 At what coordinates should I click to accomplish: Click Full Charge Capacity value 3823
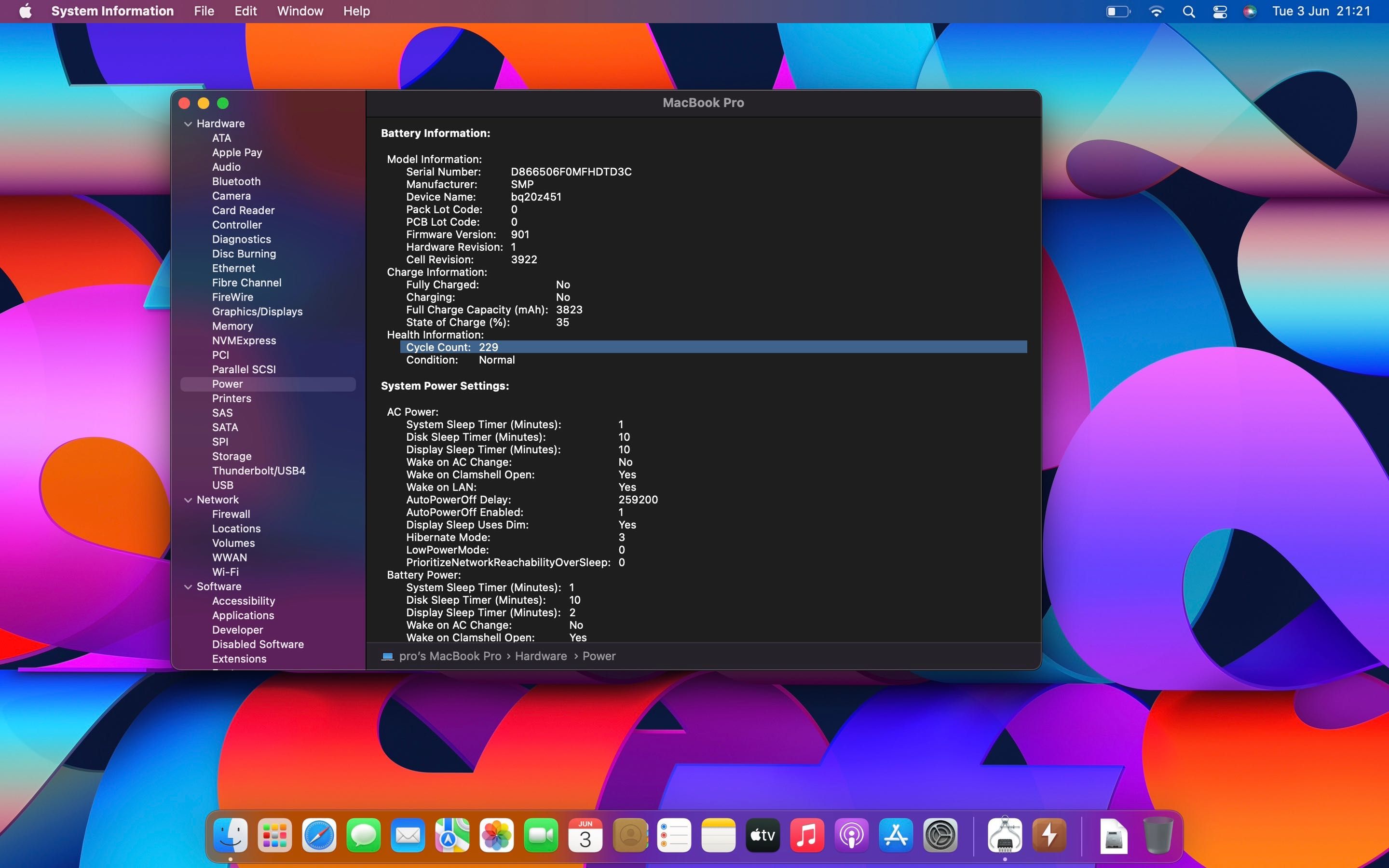pyautogui.click(x=569, y=310)
